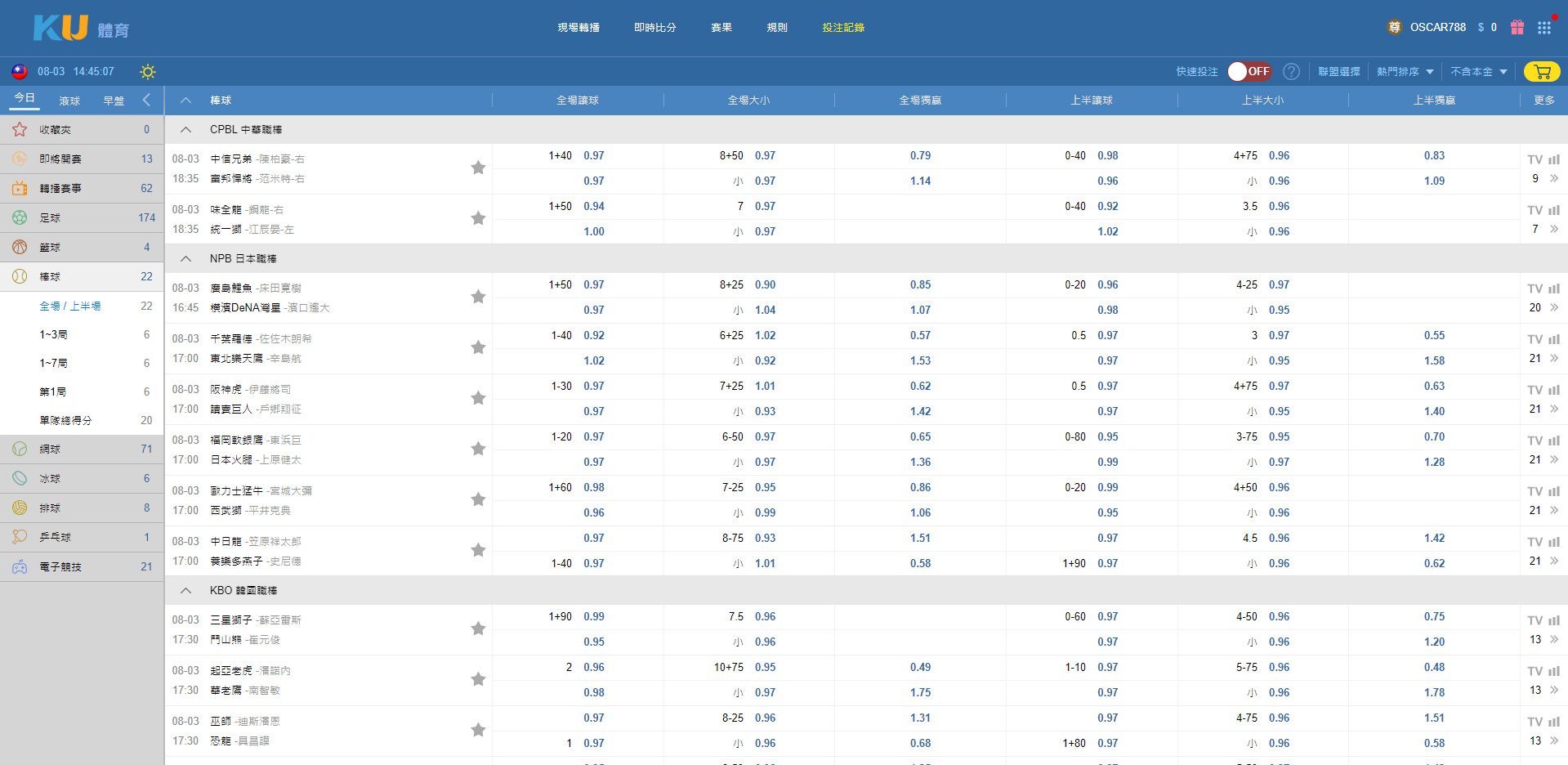Screen dimensions: 1568x765
Task: Select 足球 in the sports sidebar
Action: (51, 217)
